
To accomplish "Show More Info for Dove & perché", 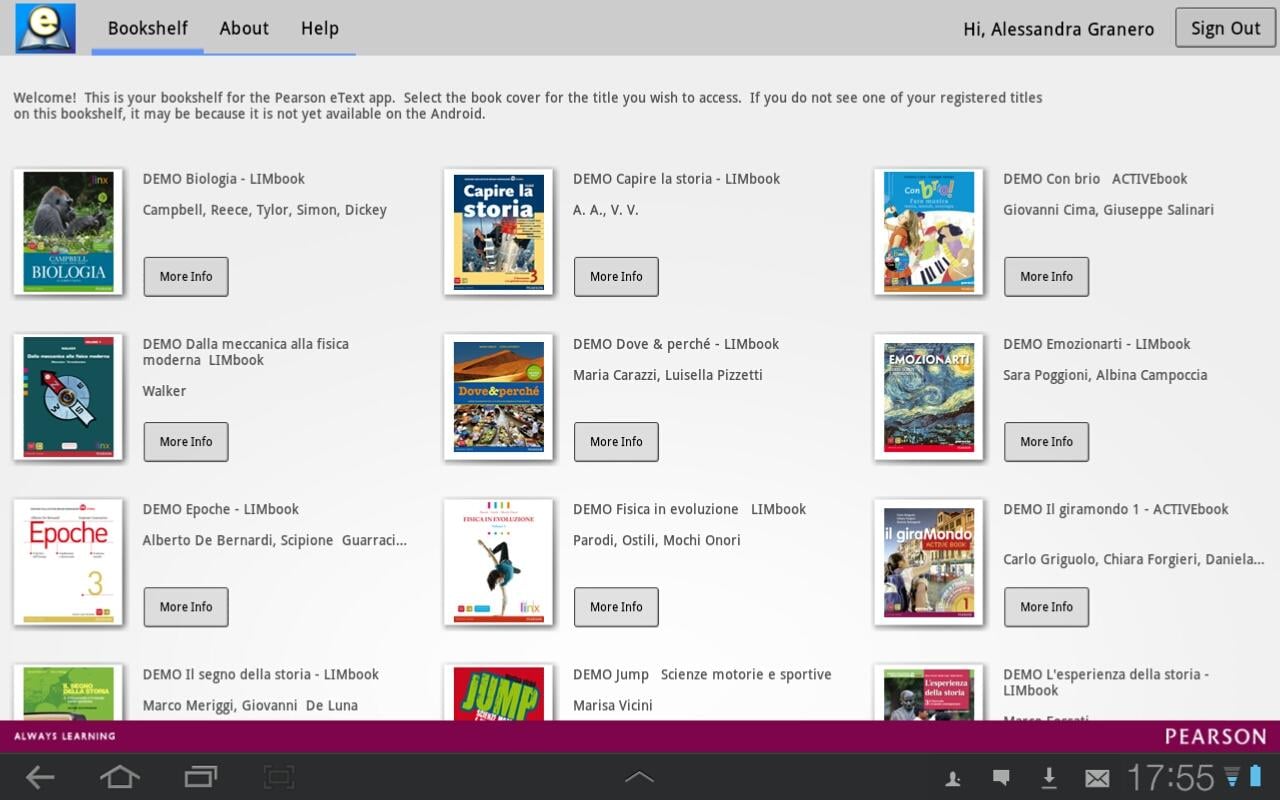I will tap(616, 441).
